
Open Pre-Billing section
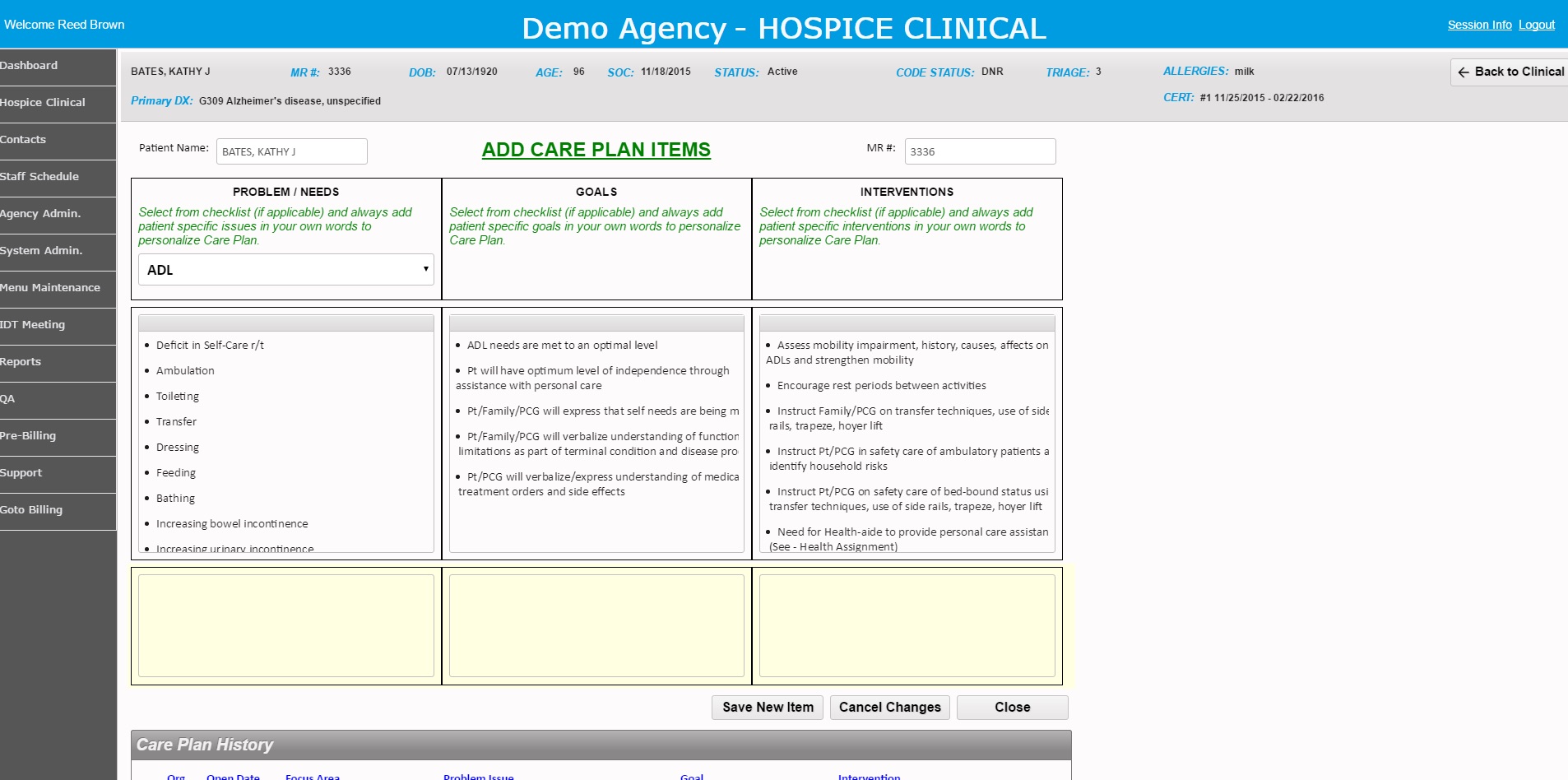pos(58,436)
